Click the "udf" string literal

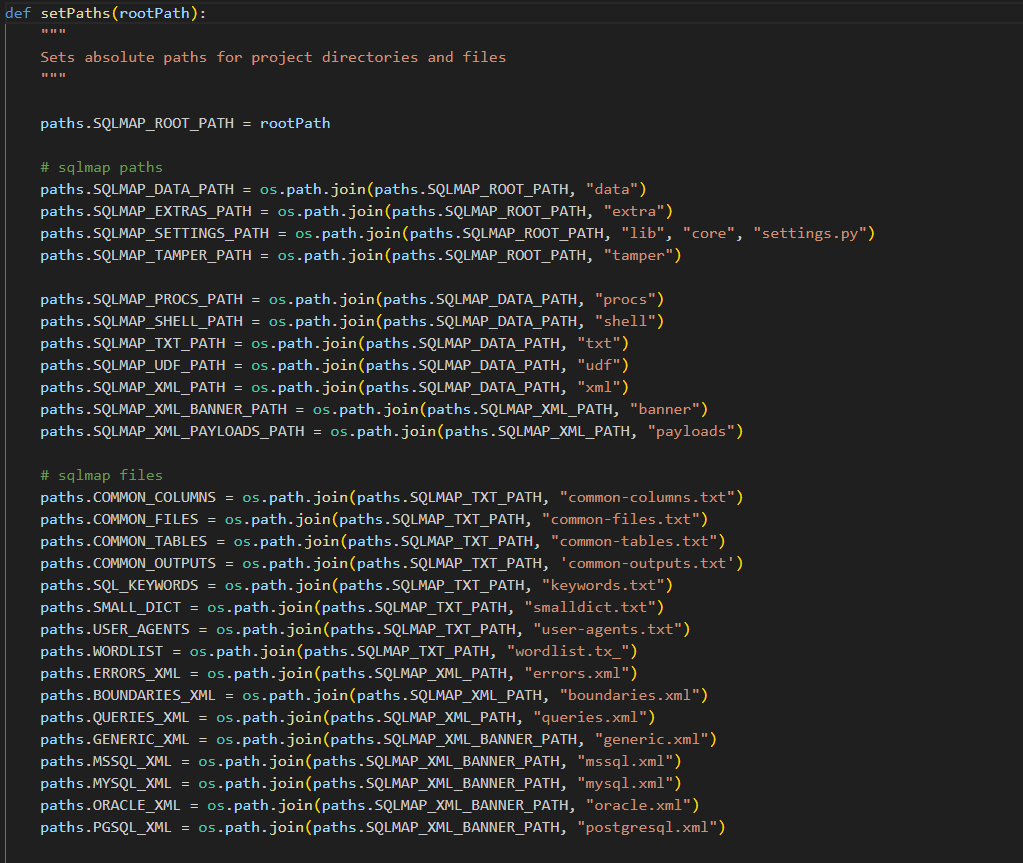click(599, 365)
